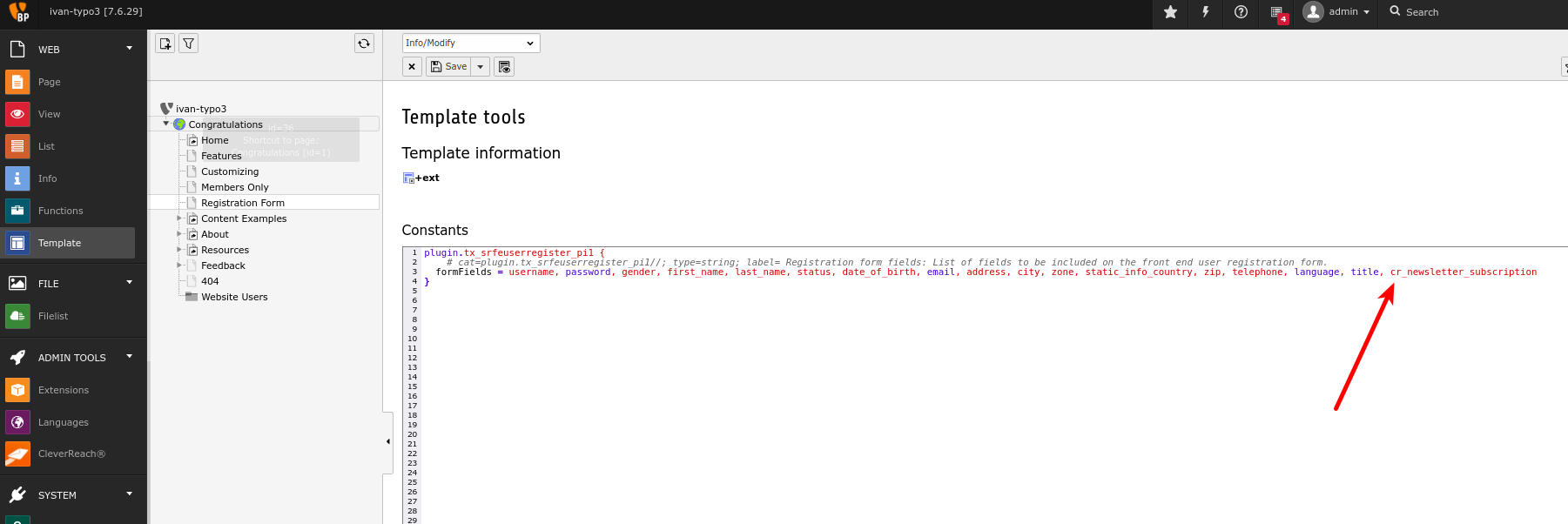
Task: Open system information notifications icon
Action: click(1277, 13)
